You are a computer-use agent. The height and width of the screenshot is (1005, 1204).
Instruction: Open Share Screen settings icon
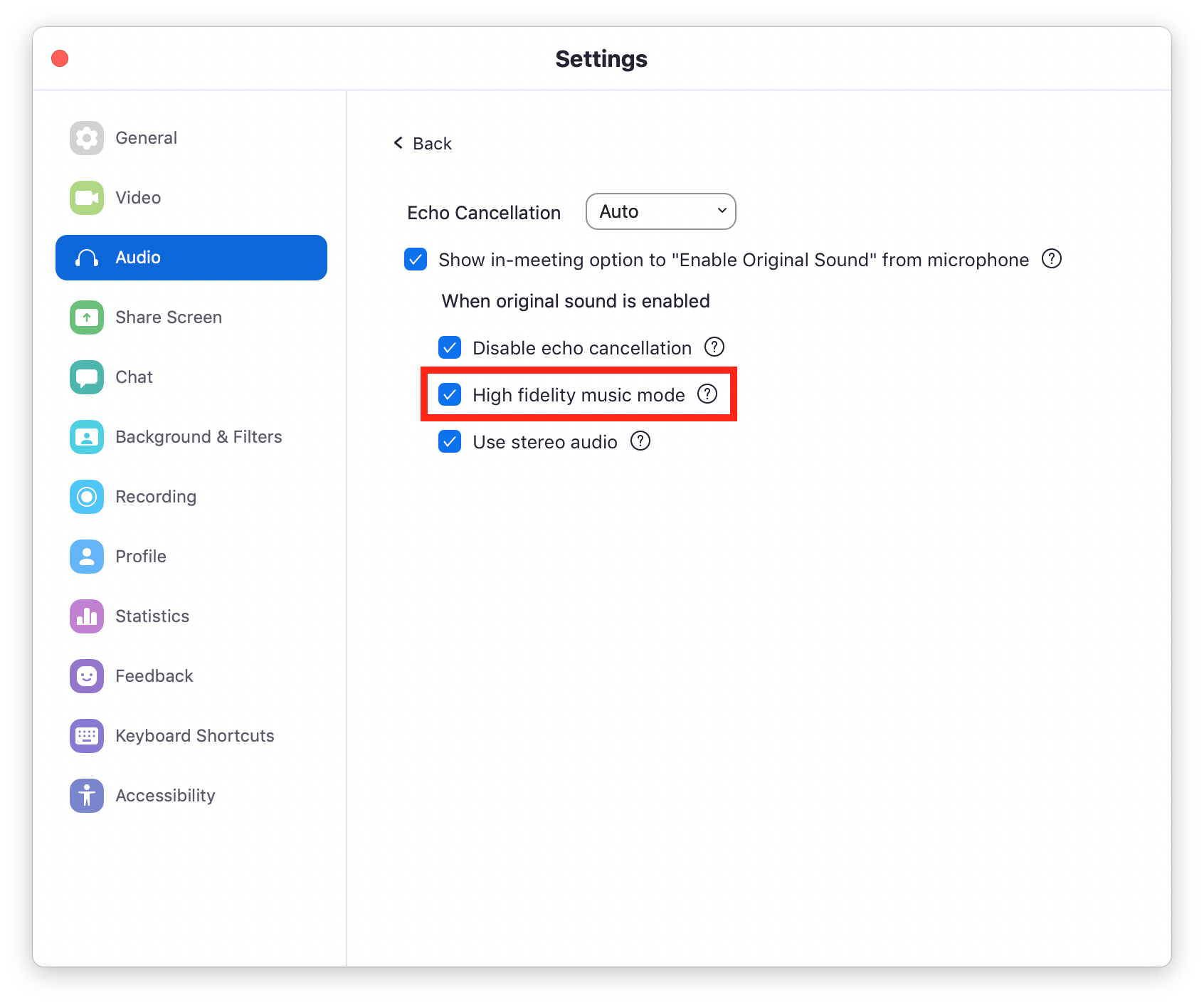pos(87,317)
